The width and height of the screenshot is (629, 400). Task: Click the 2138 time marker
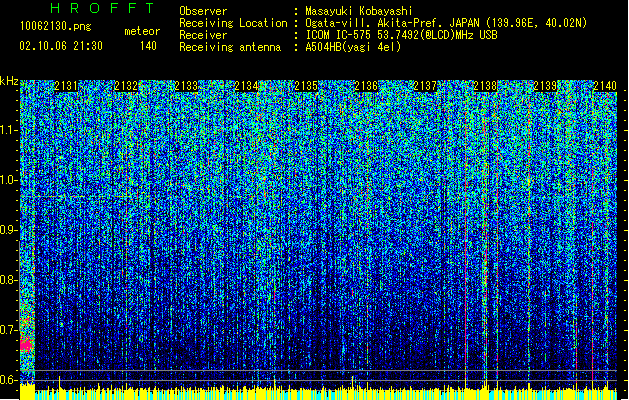click(485, 86)
